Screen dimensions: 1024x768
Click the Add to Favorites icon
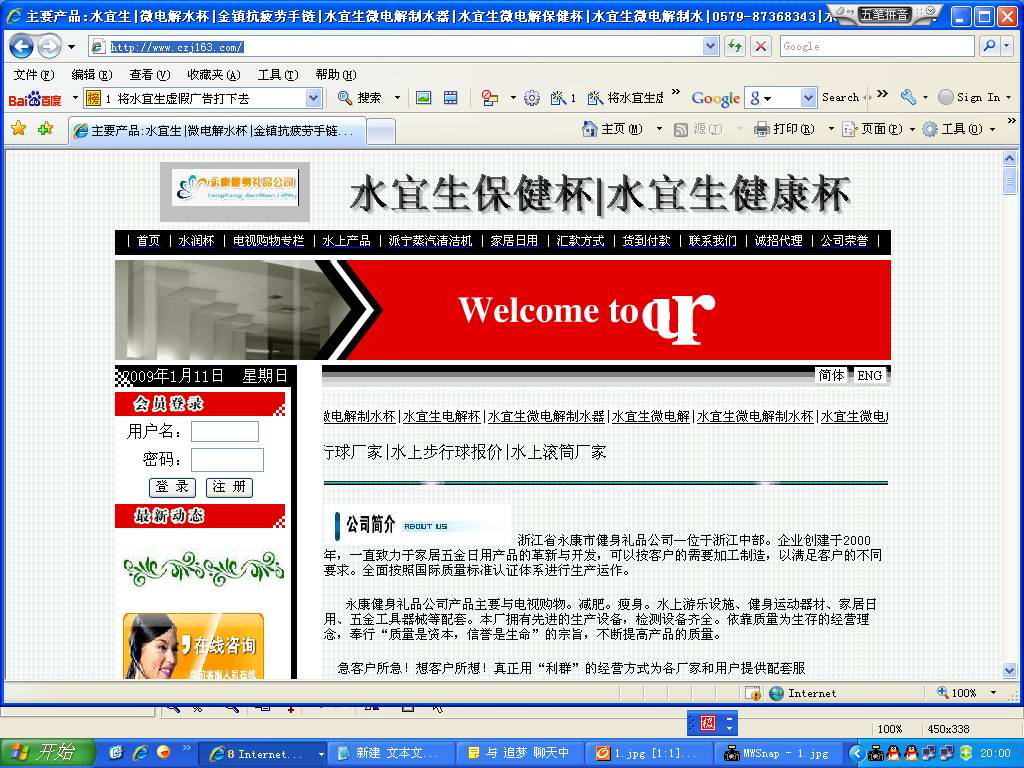(45, 129)
